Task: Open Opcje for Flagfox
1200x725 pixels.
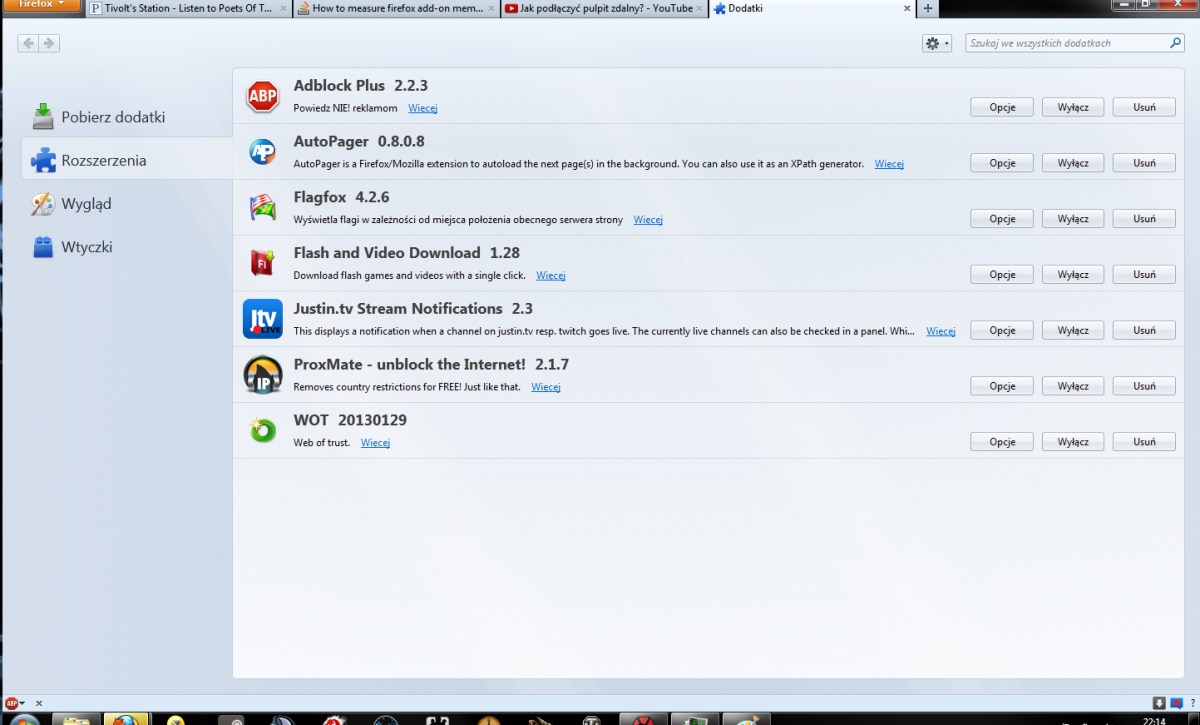Action: pos(1003,219)
